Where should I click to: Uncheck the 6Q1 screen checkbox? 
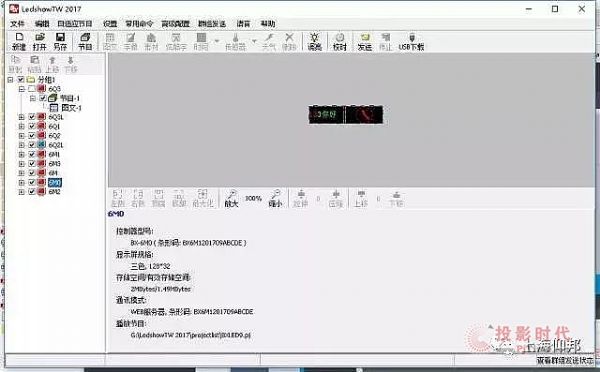coord(32,126)
